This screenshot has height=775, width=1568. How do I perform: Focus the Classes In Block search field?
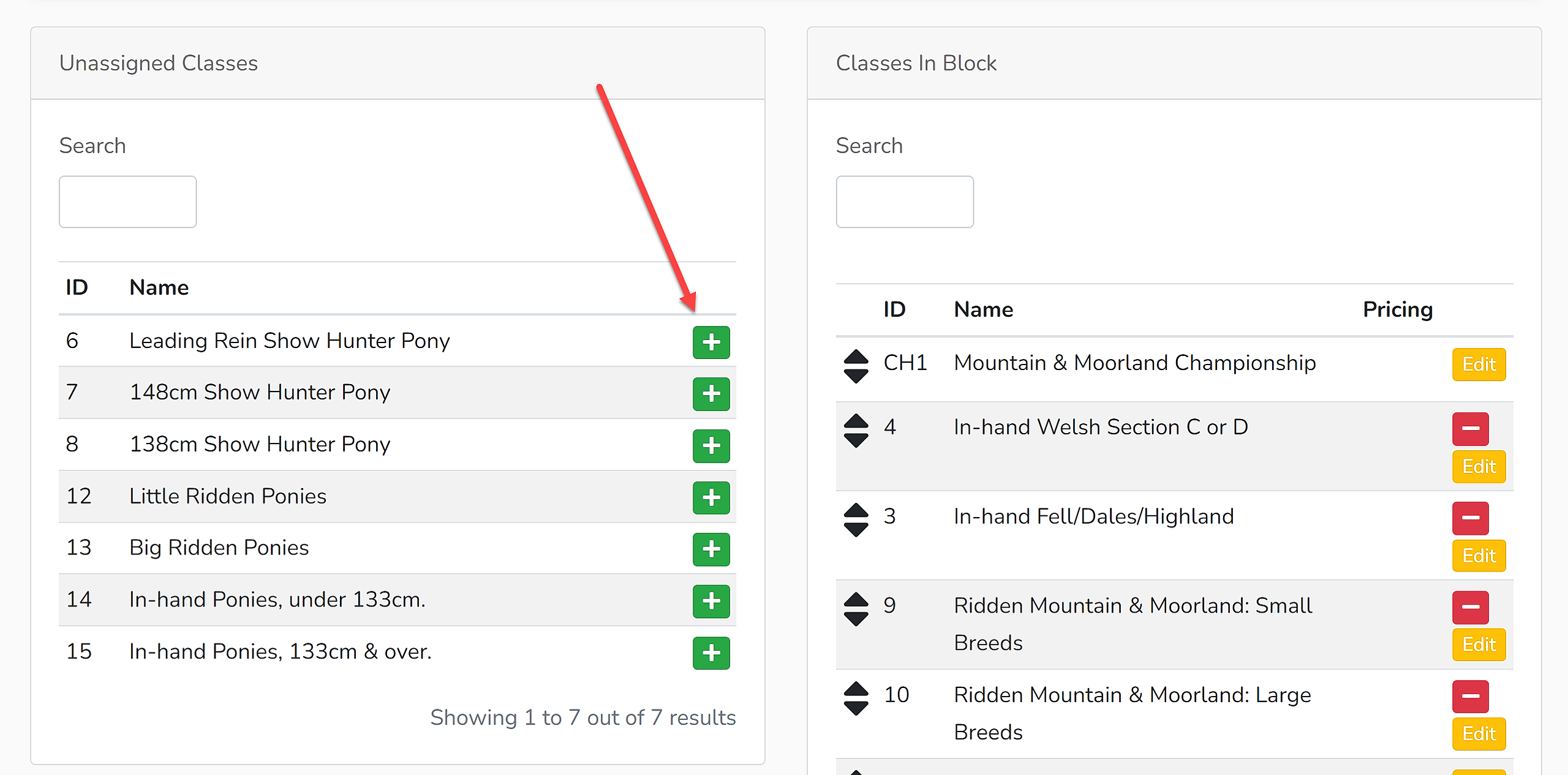point(905,202)
